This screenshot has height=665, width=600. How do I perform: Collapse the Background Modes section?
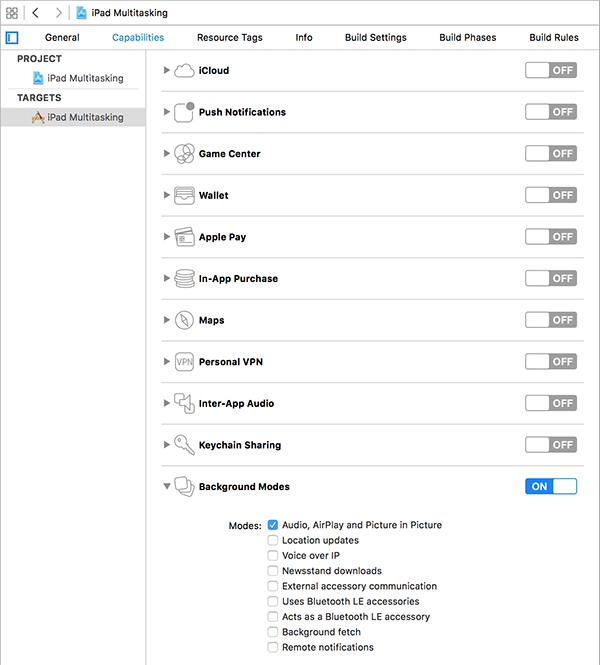pyautogui.click(x=167, y=486)
